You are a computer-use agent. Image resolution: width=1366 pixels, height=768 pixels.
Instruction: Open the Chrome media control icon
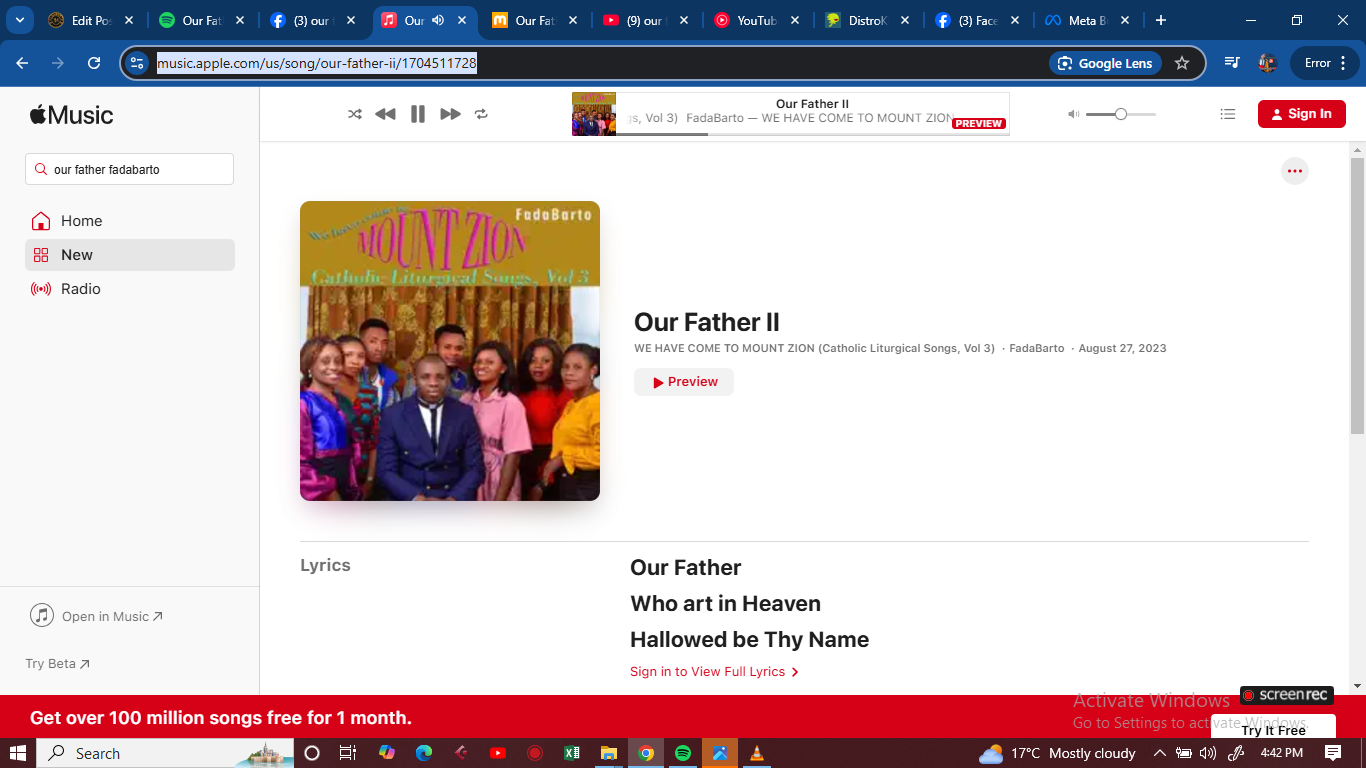coord(1232,63)
